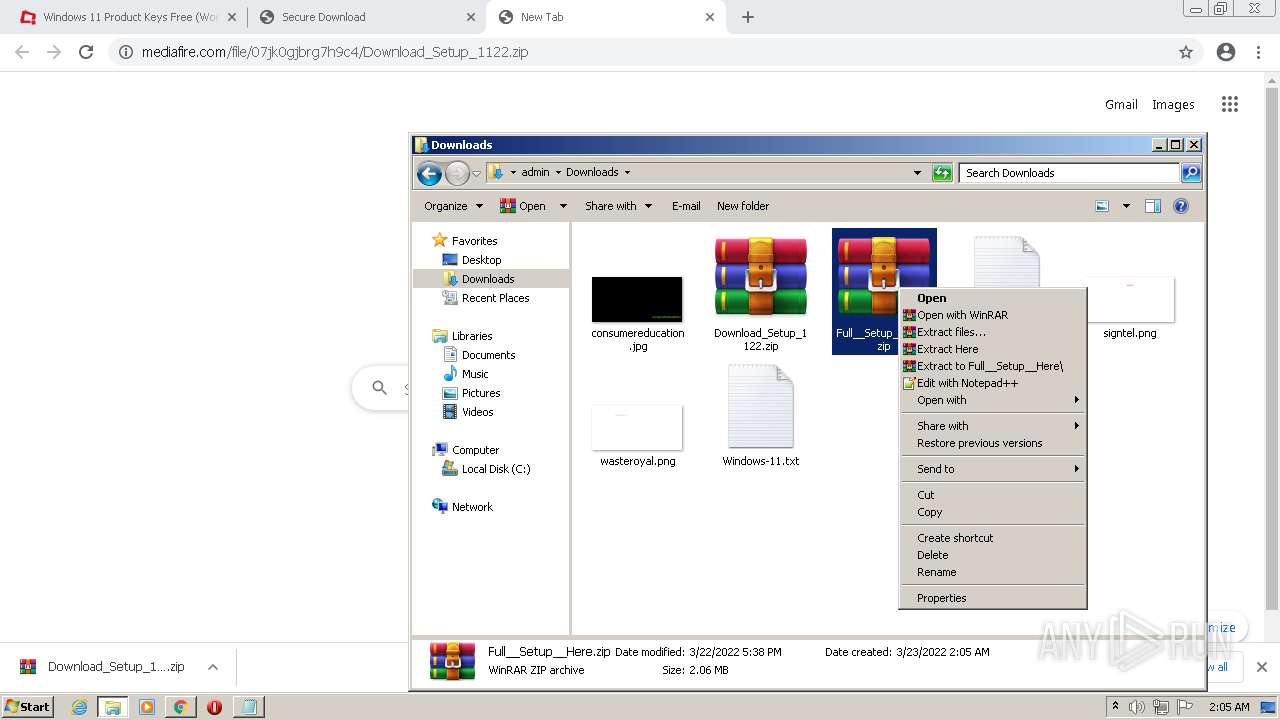Choose Extract files... from context menu
The height and width of the screenshot is (720, 1280).
click(992, 332)
